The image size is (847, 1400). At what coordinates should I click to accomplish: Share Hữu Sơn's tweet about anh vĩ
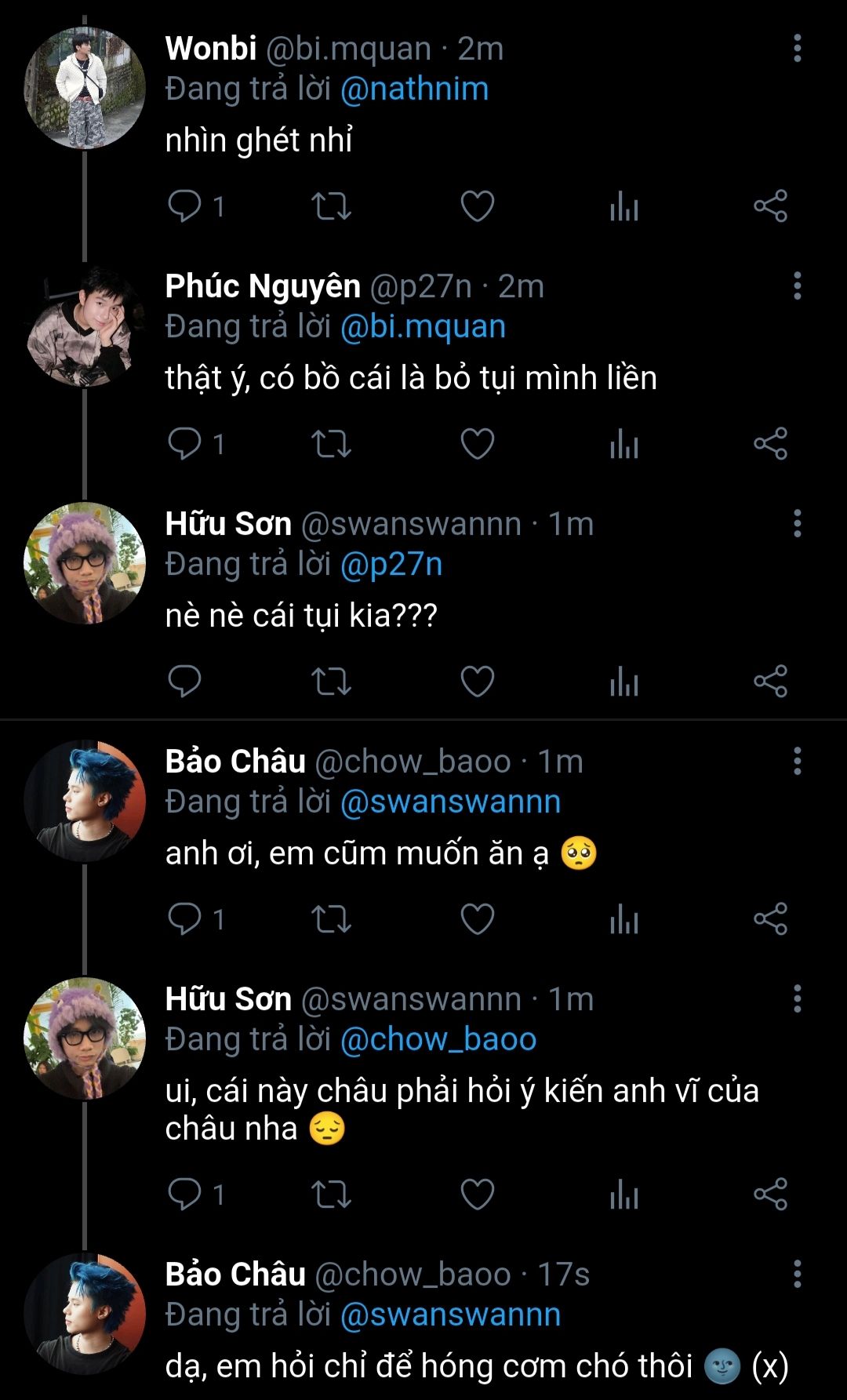tap(770, 1195)
